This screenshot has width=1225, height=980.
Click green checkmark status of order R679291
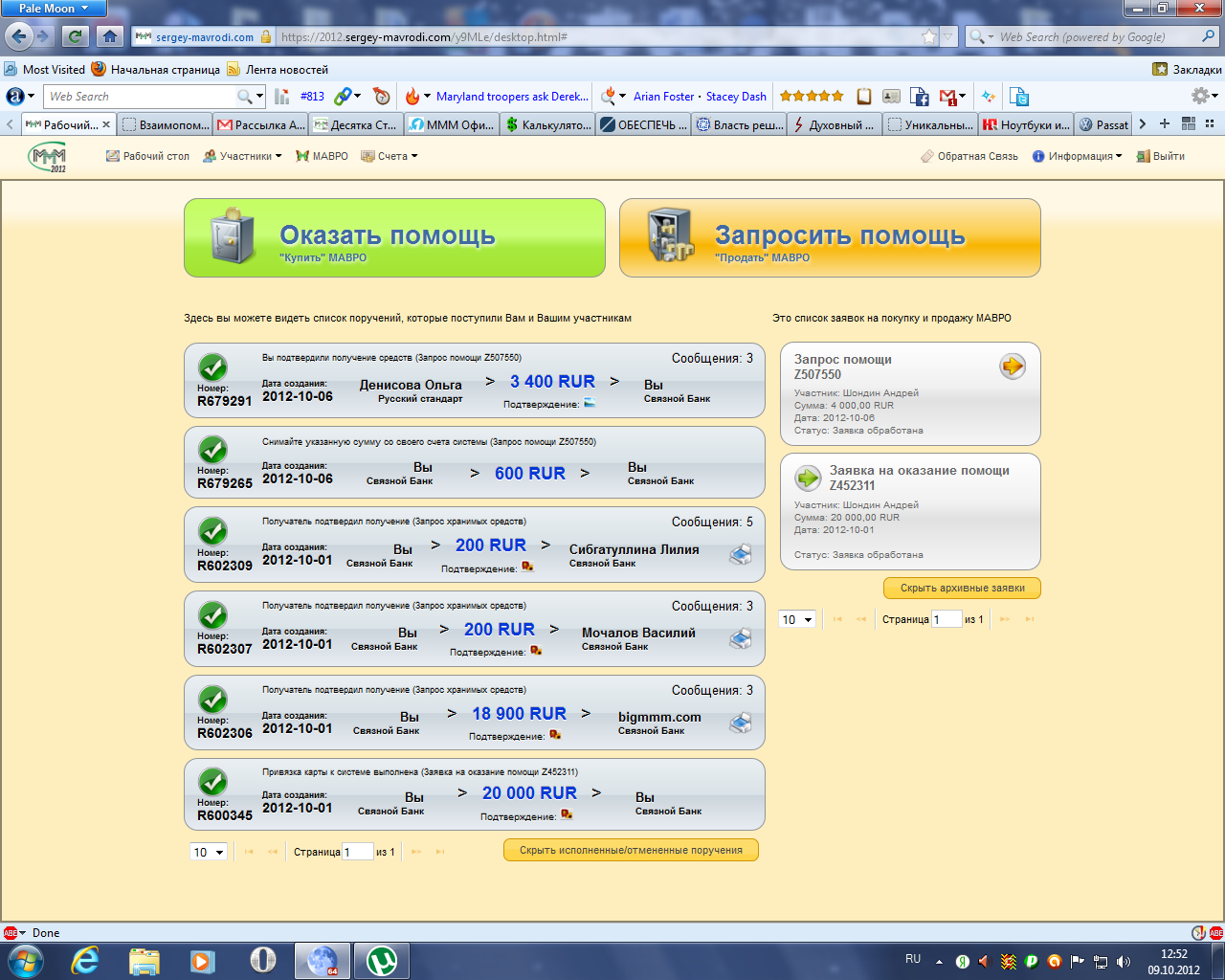tap(212, 367)
